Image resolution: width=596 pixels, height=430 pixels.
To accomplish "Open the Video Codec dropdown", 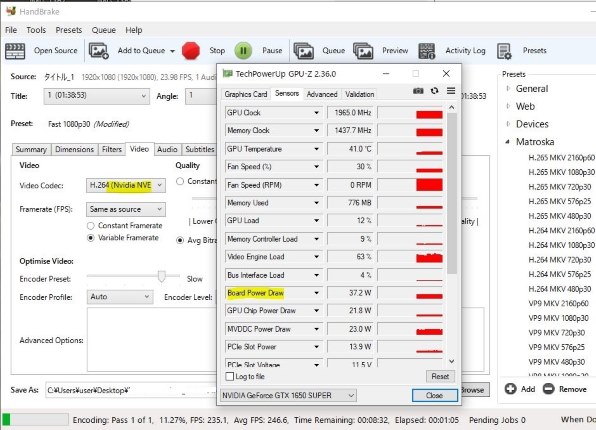I will coord(126,186).
